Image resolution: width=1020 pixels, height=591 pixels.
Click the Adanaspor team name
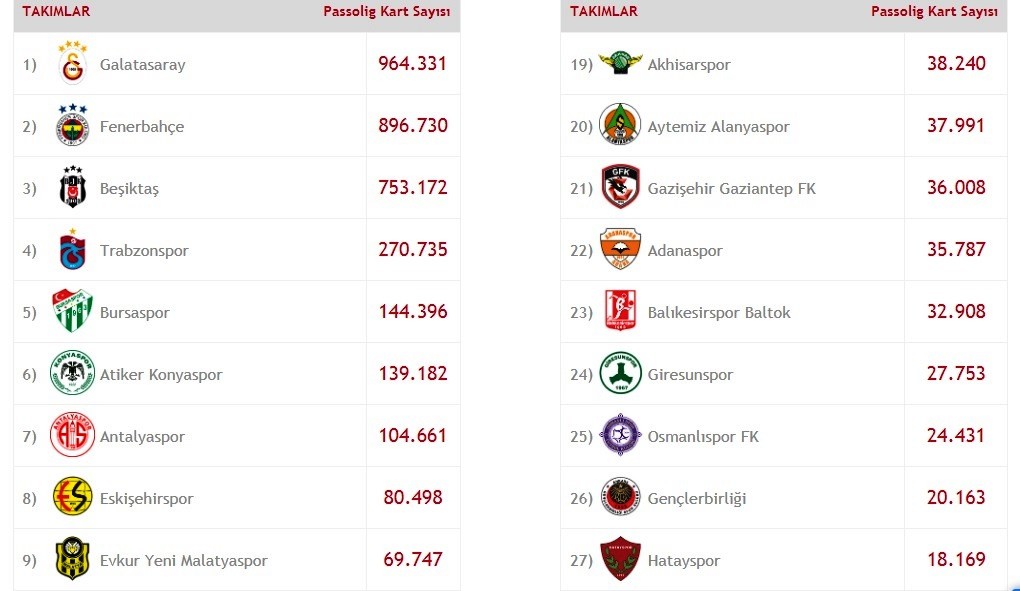[x=685, y=251]
